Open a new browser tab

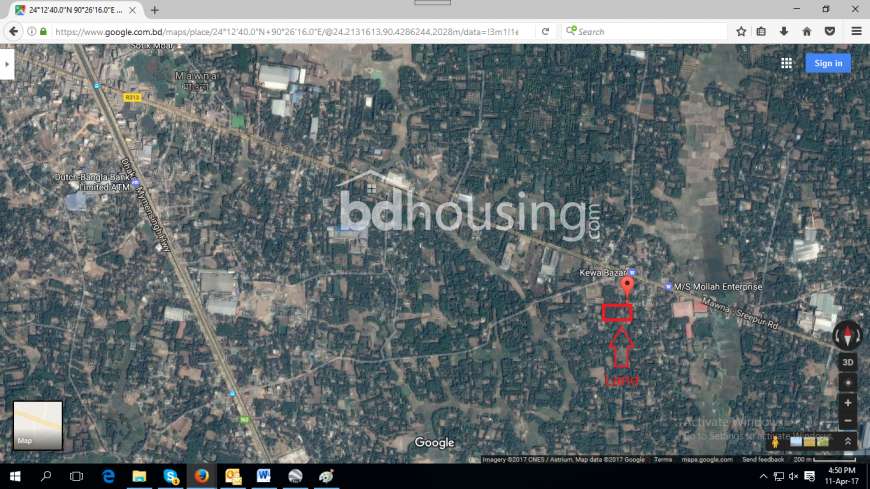tap(155, 10)
